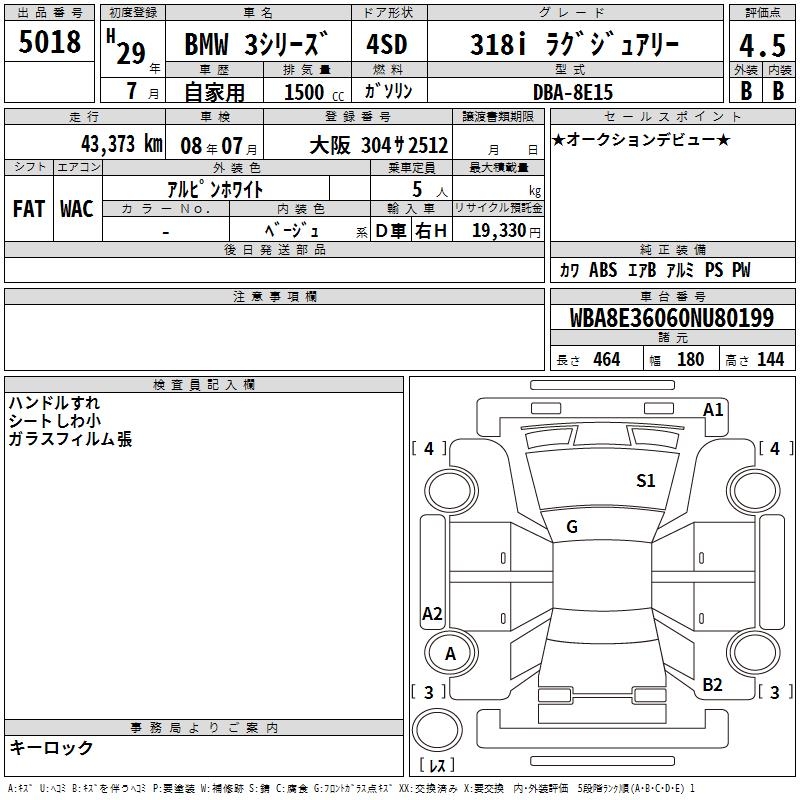
Task: Click the steering side 右H
Action: [431, 231]
